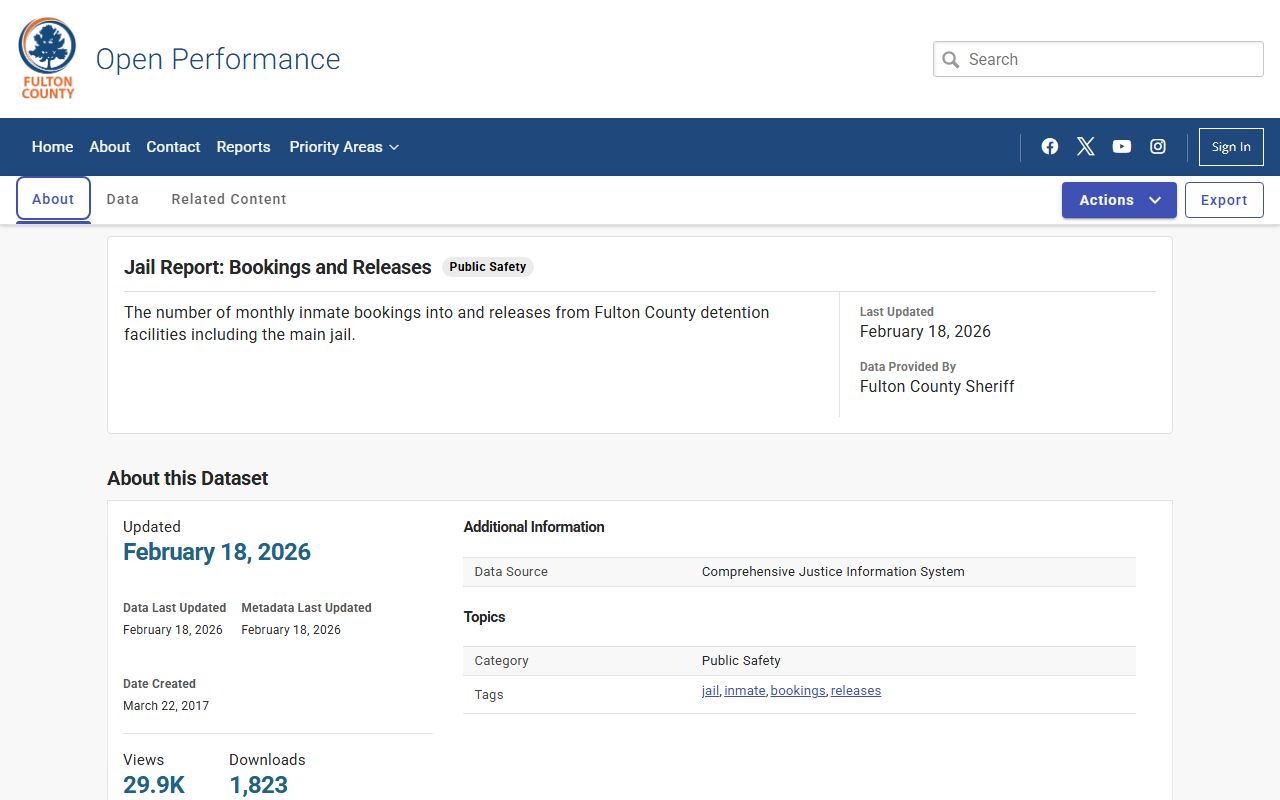The width and height of the screenshot is (1280, 800).
Task: Open the Instagram social icon
Action: click(x=1158, y=147)
